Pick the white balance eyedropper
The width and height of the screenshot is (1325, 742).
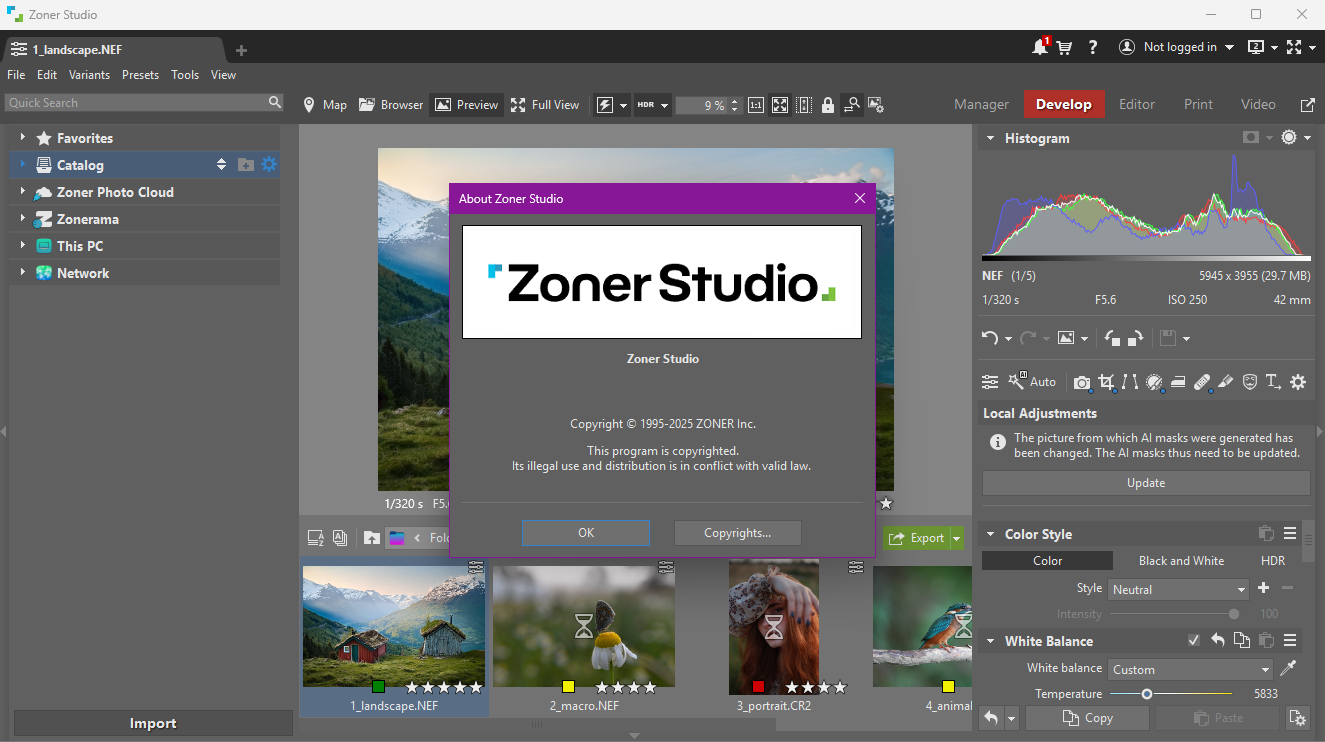(1290, 669)
